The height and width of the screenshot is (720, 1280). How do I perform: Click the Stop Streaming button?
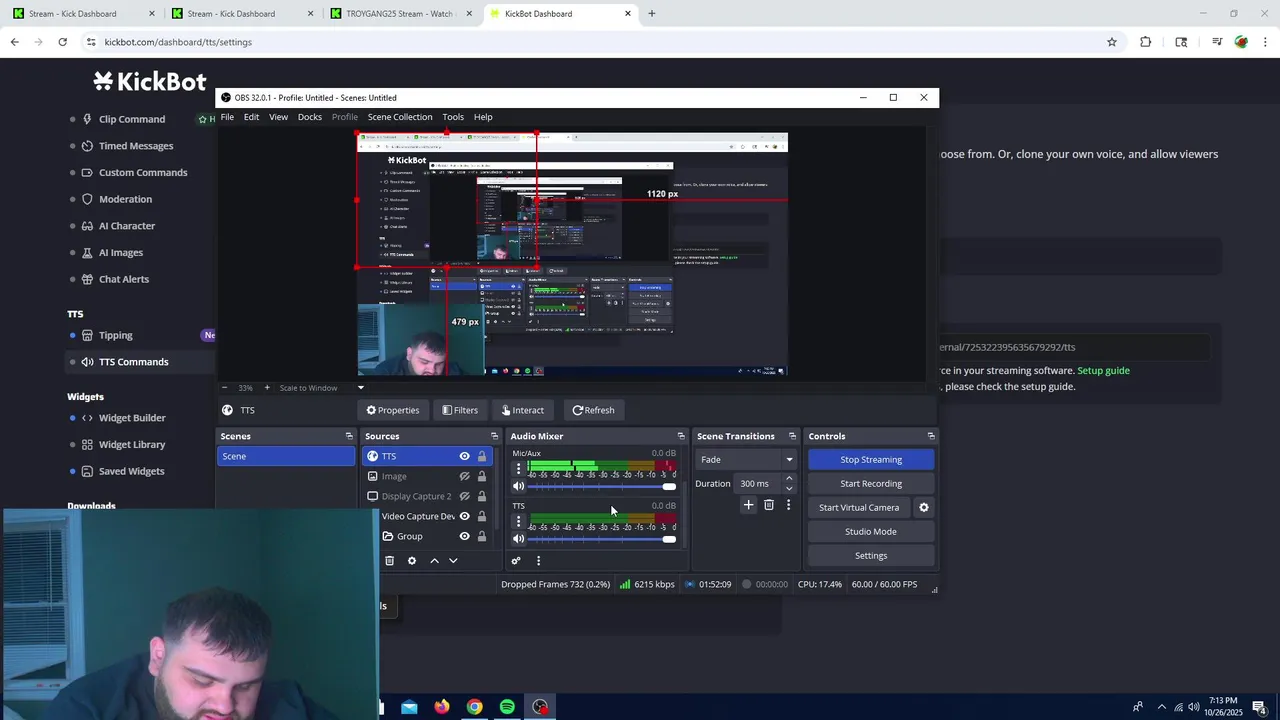(x=871, y=460)
